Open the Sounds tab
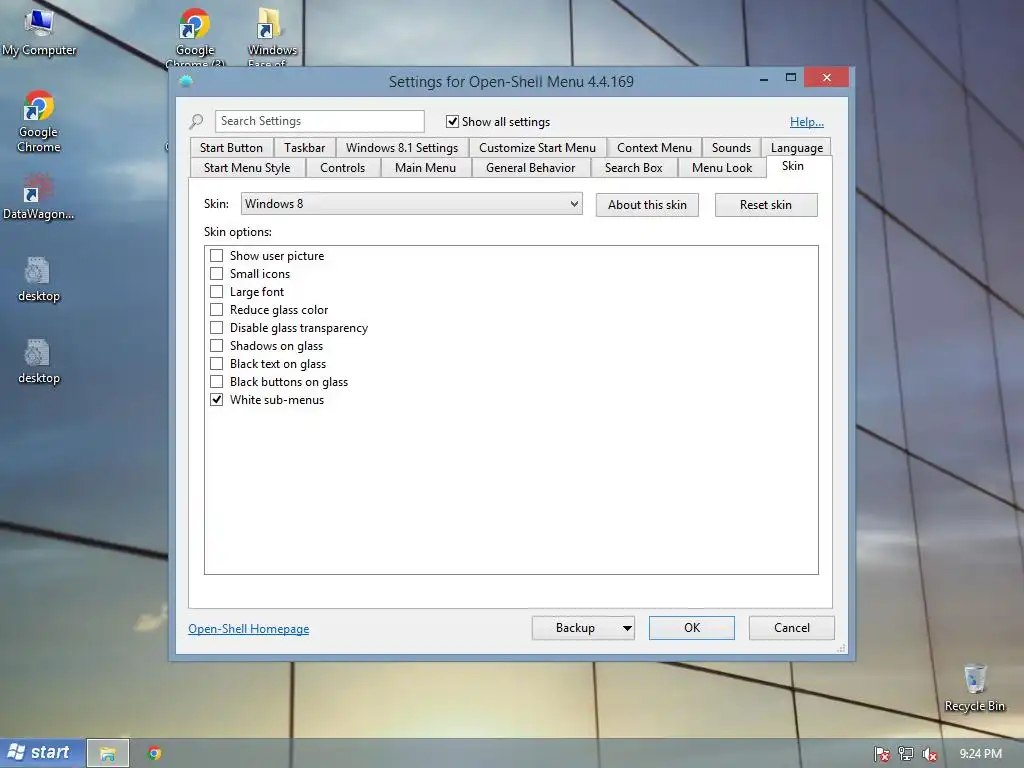Image resolution: width=1024 pixels, height=768 pixels. pos(731,148)
